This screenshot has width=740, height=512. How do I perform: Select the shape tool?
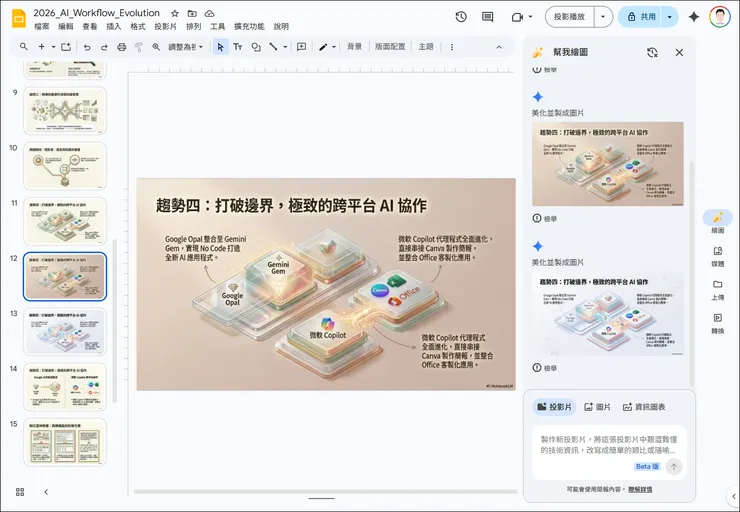pos(256,47)
